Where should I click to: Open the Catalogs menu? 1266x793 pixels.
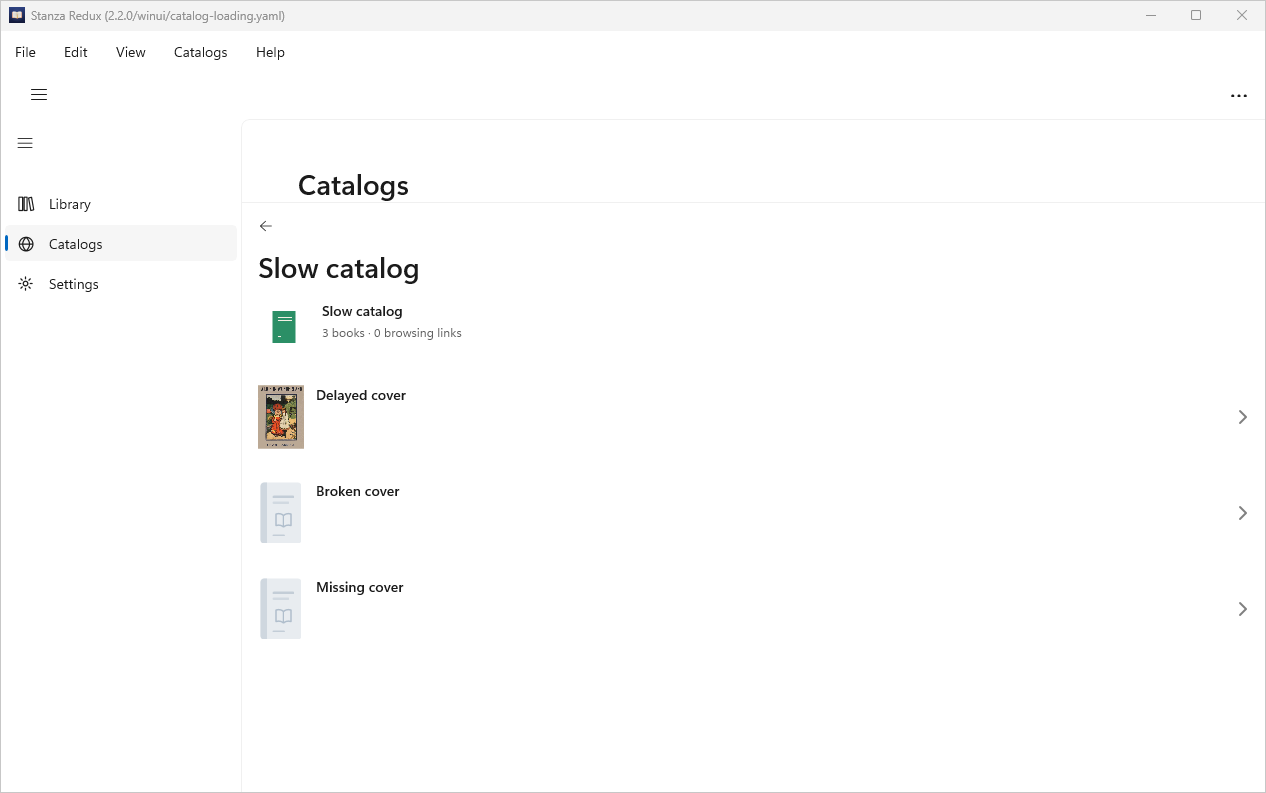(x=201, y=52)
